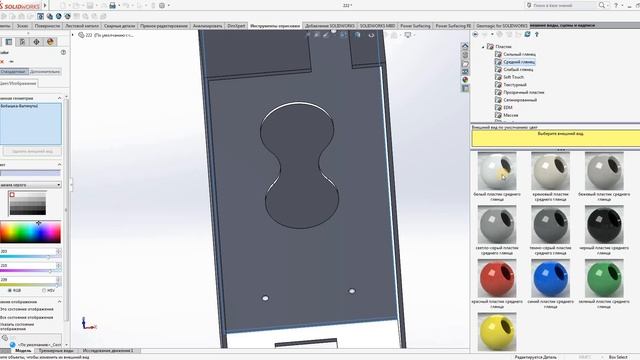Click the save icon in the top toolbar
Screen dimensions: 640x360
coord(89,6)
